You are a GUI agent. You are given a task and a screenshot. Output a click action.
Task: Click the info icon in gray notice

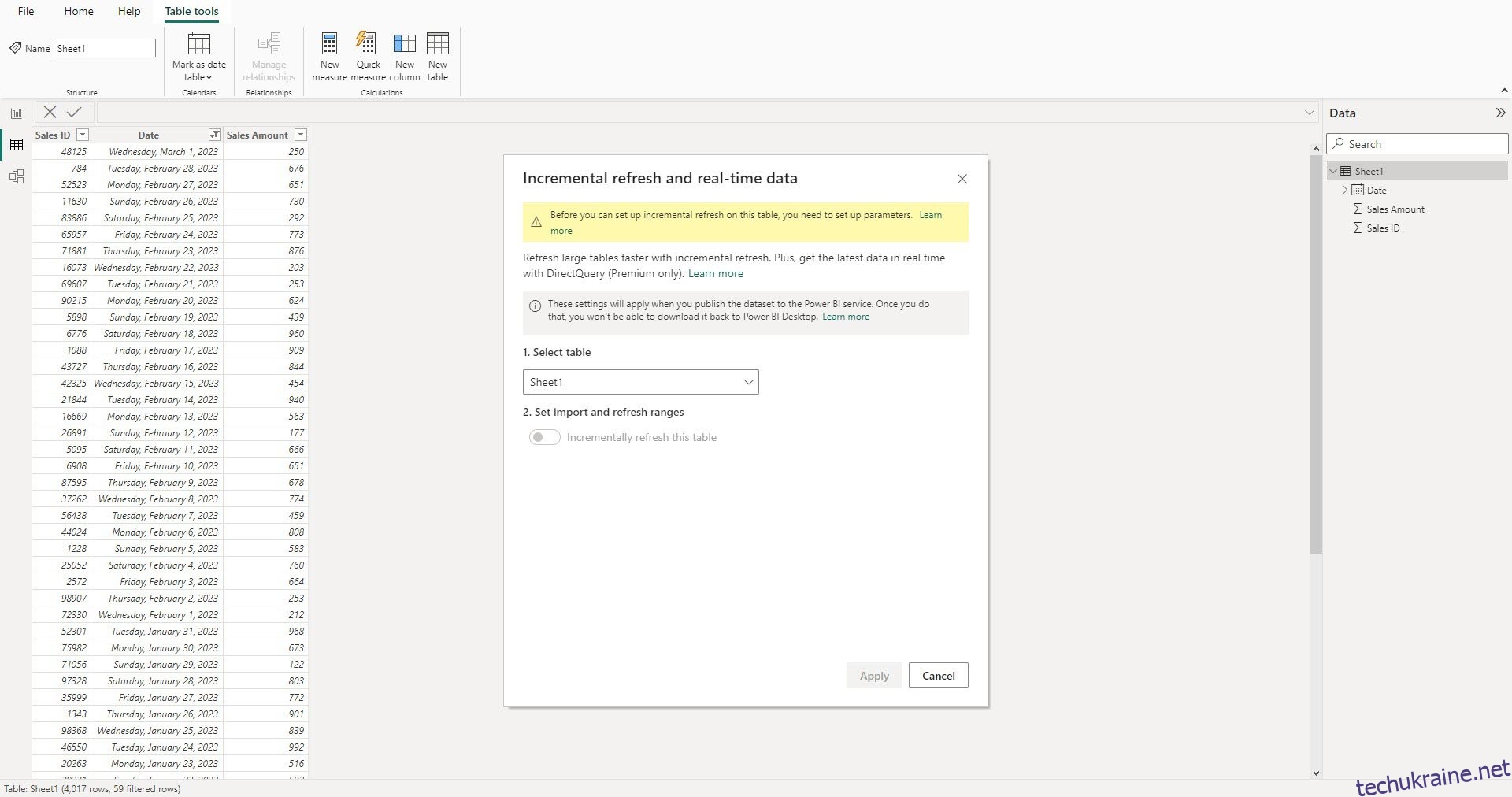535,306
